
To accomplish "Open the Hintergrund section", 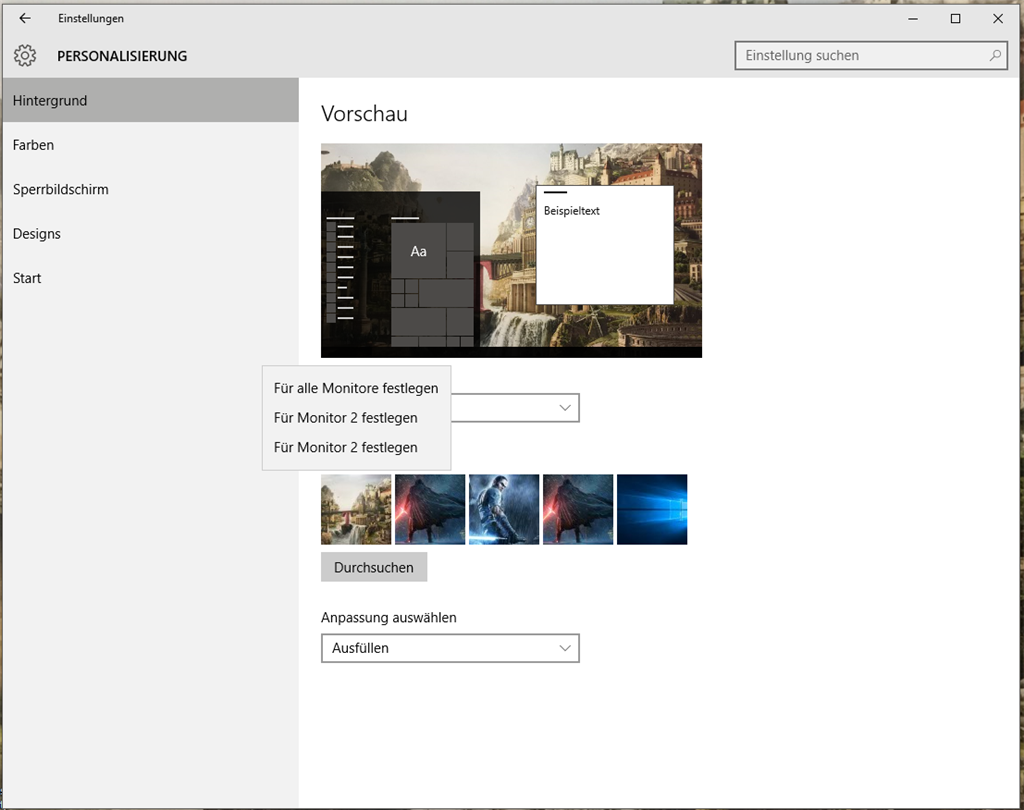I will pos(150,100).
